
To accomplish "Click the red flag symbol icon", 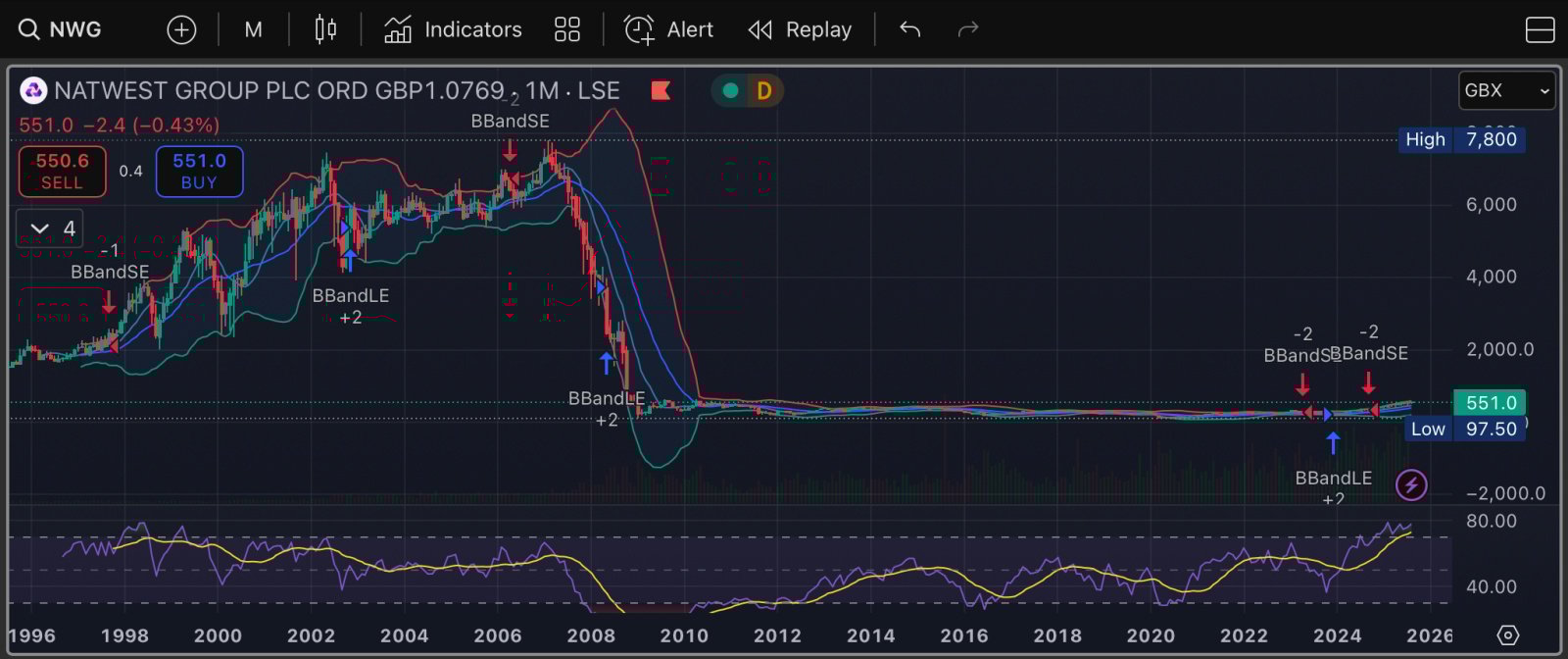I will [x=661, y=91].
